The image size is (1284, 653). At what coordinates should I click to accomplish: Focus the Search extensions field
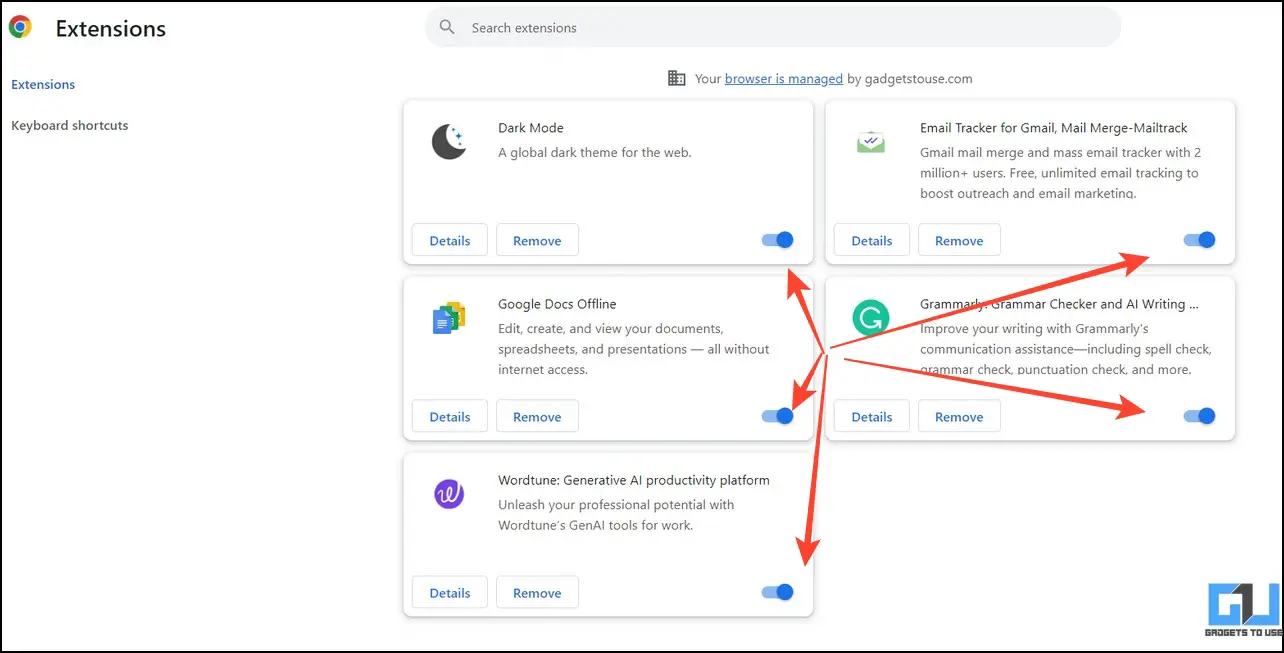[x=773, y=28]
